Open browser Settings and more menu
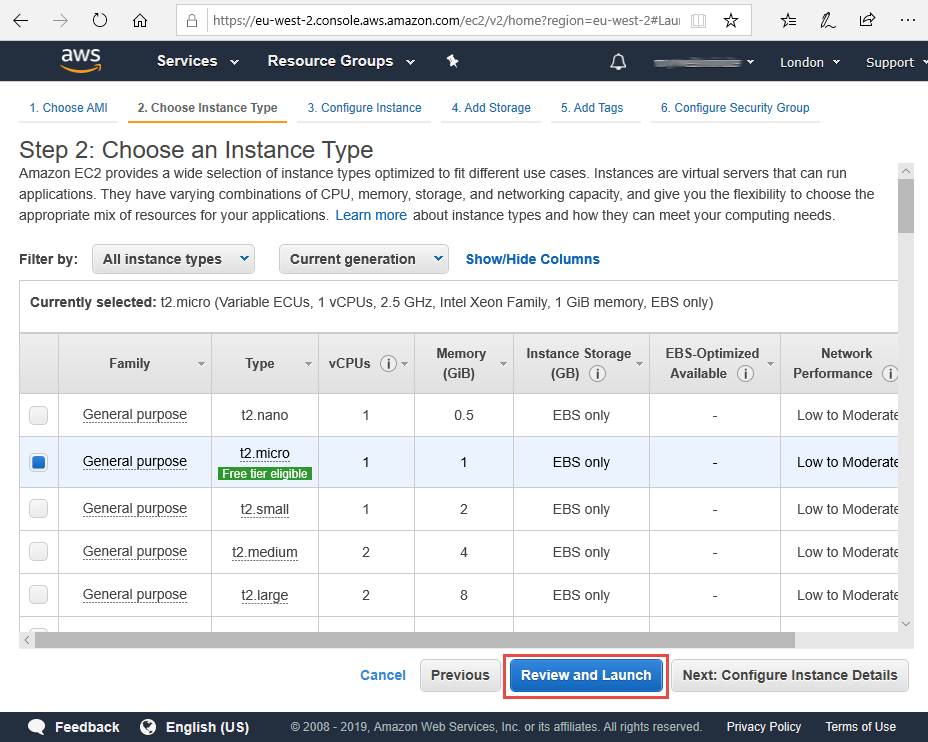Viewport: 928px width, 742px height. coord(907,21)
